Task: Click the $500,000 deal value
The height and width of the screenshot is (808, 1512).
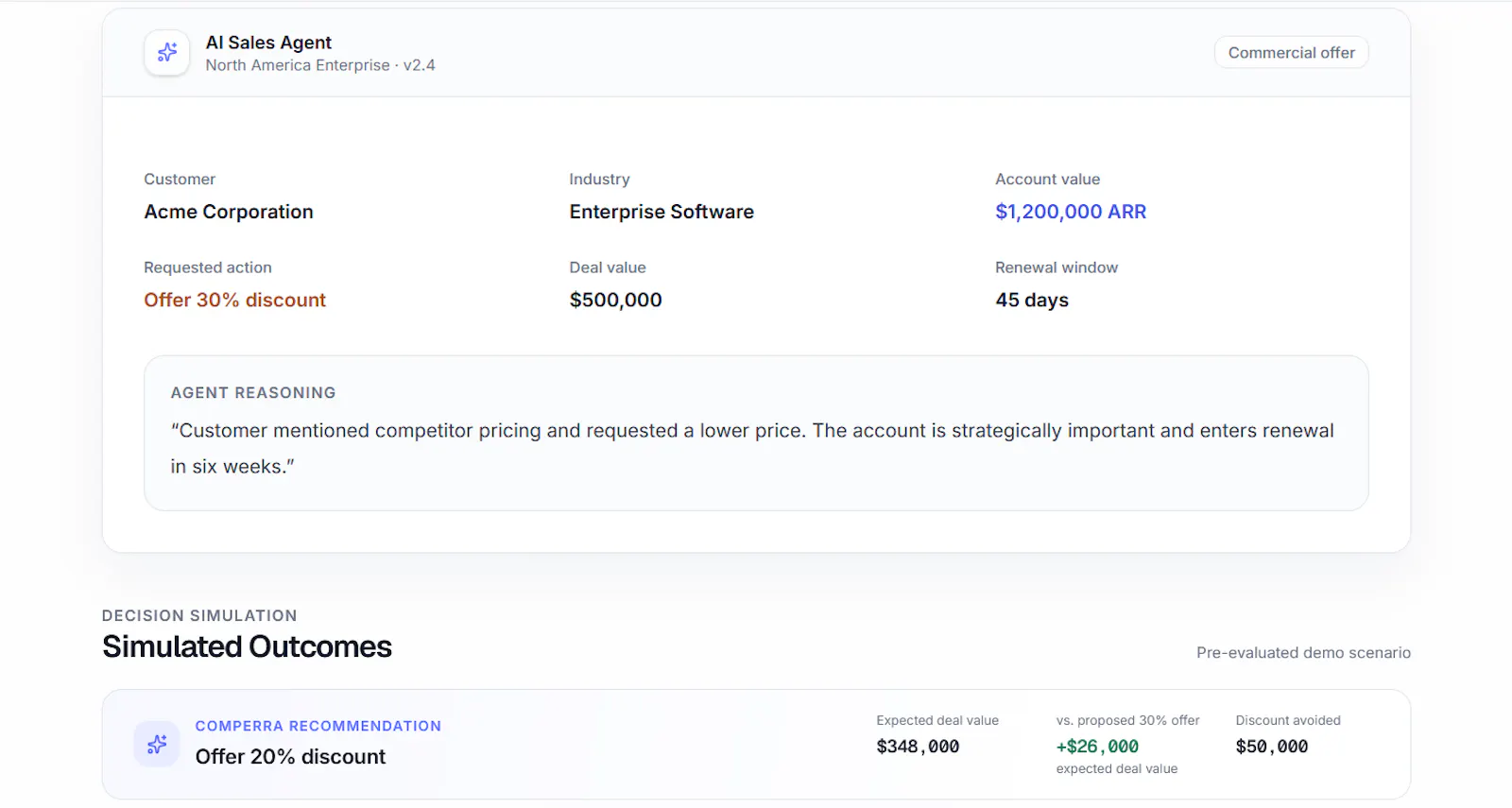Action: coord(615,301)
